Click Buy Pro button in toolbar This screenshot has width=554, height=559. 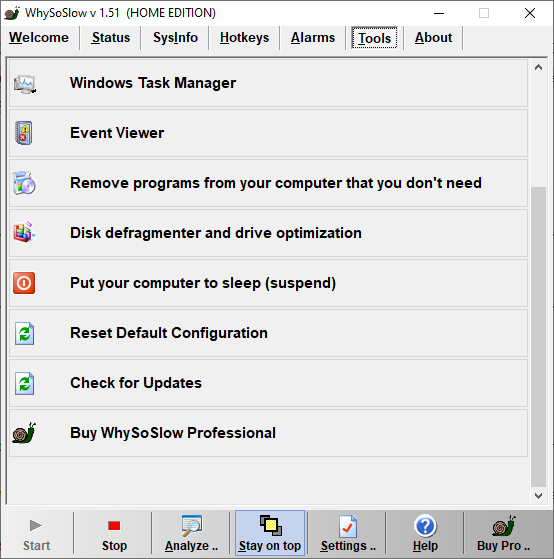coord(503,533)
